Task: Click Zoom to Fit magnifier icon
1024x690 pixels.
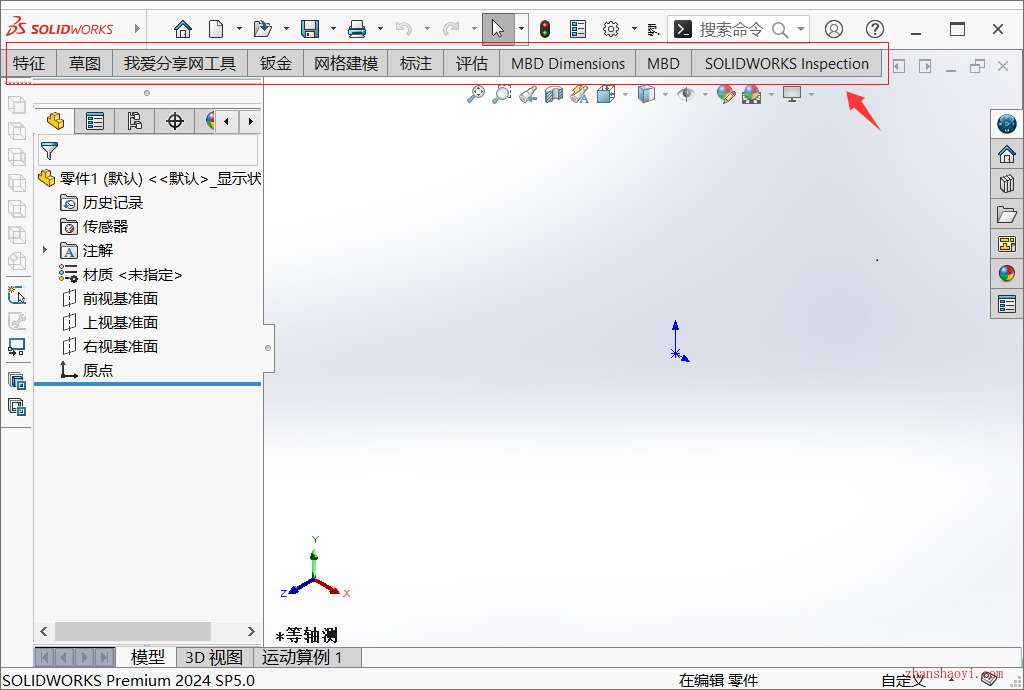Action: click(476, 95)
